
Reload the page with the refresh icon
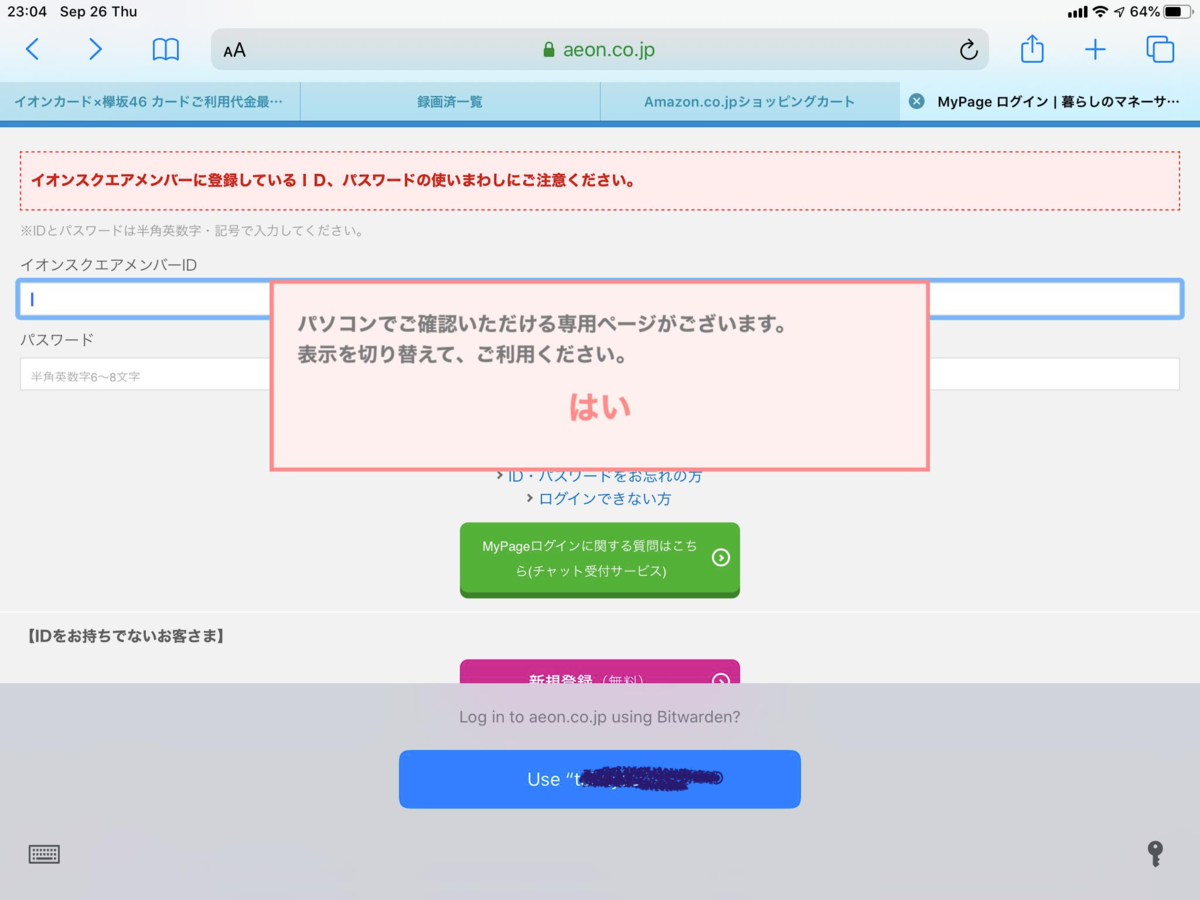(968, 50)
